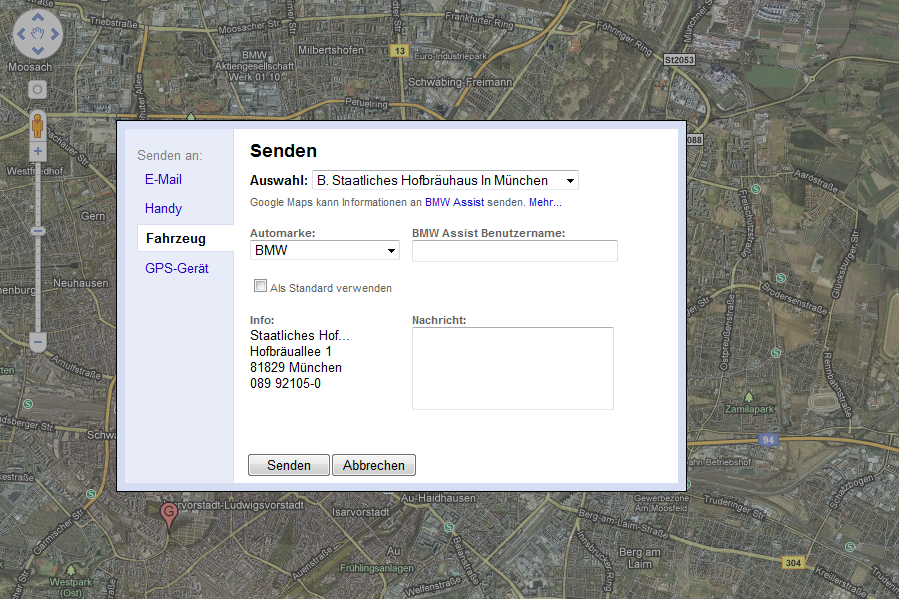This screenshot has width=899, height=599.
Task: Click the Mehr... link
Action: [x=545, y=202]
